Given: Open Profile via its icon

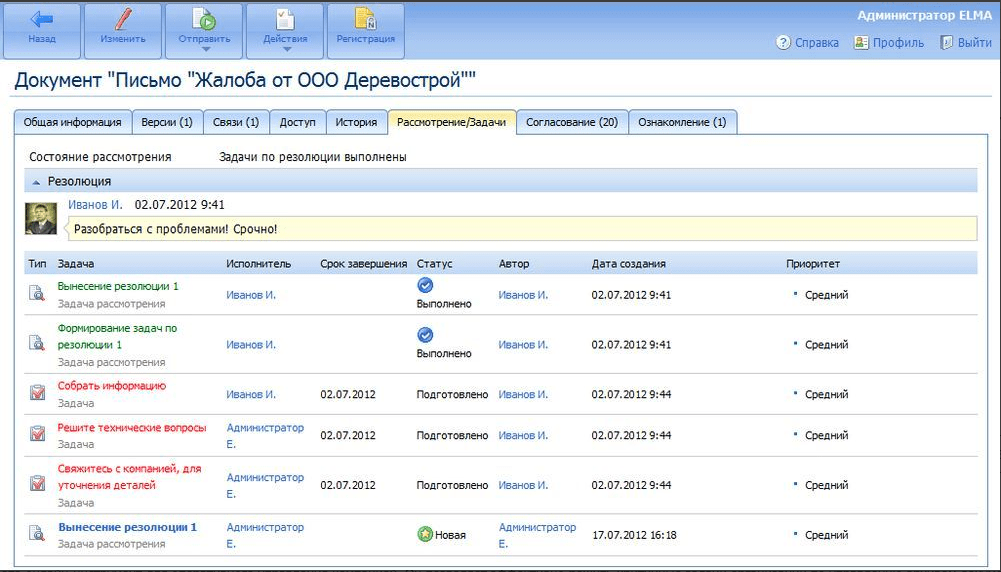Looking at the screenshot, I should pyautogui.click(x=861, y=43).
